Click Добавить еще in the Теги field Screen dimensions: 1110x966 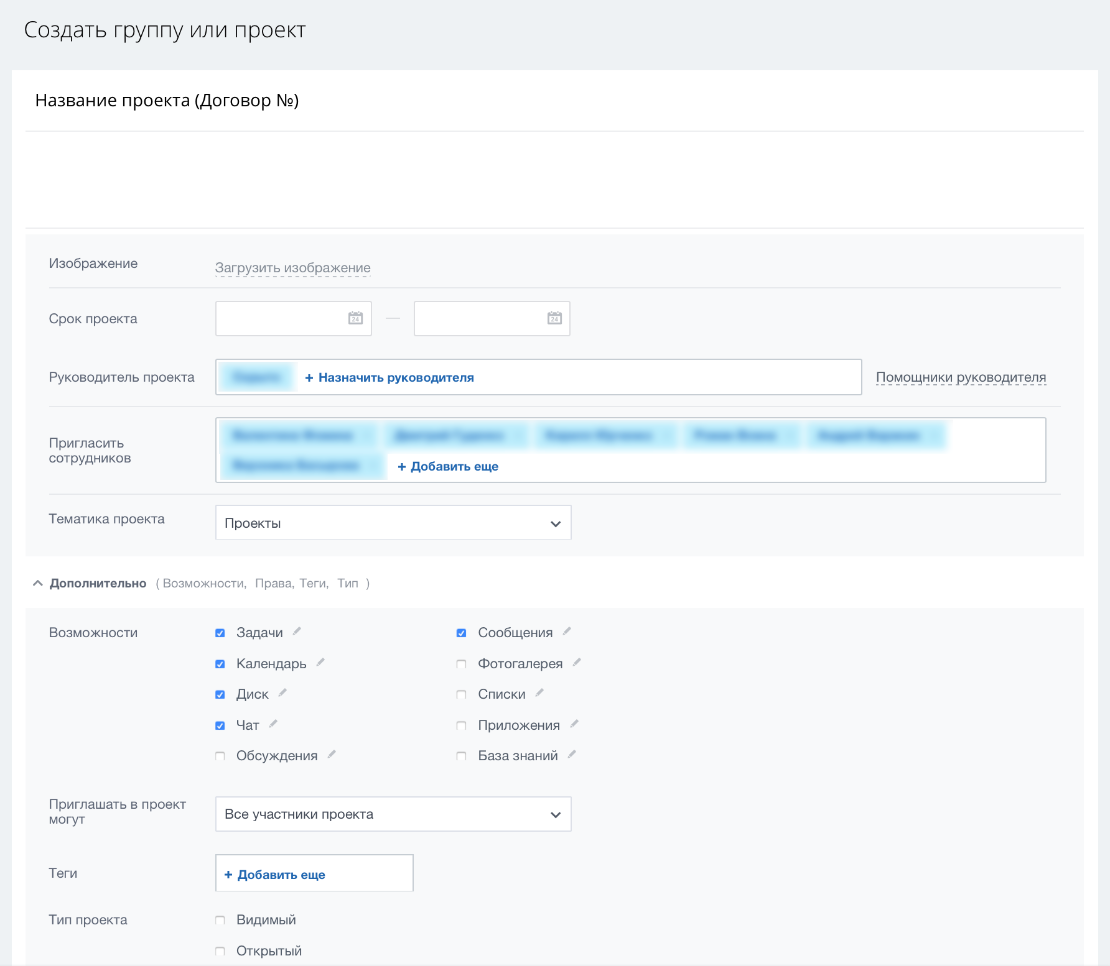point(275,874)
